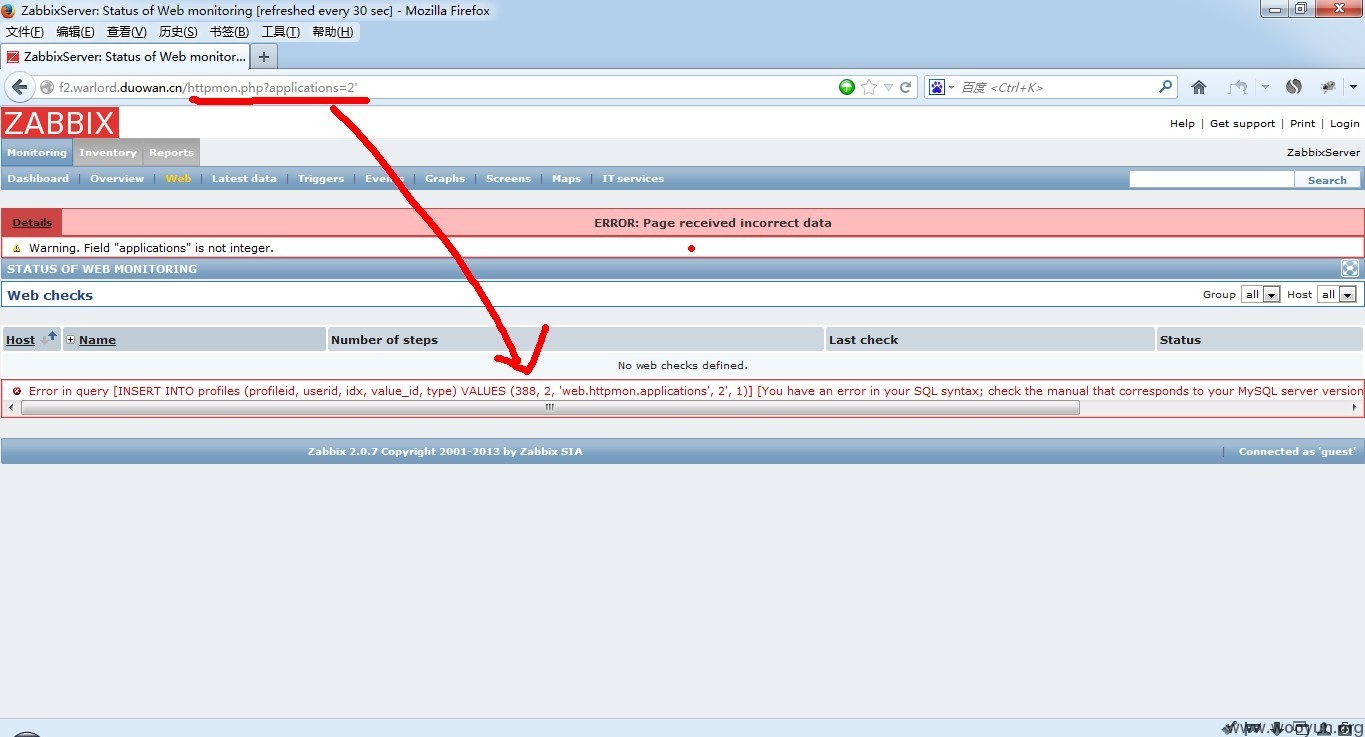Click the browser back arrow button
This screenshot has width=1365, height=737.
point(19,87)
